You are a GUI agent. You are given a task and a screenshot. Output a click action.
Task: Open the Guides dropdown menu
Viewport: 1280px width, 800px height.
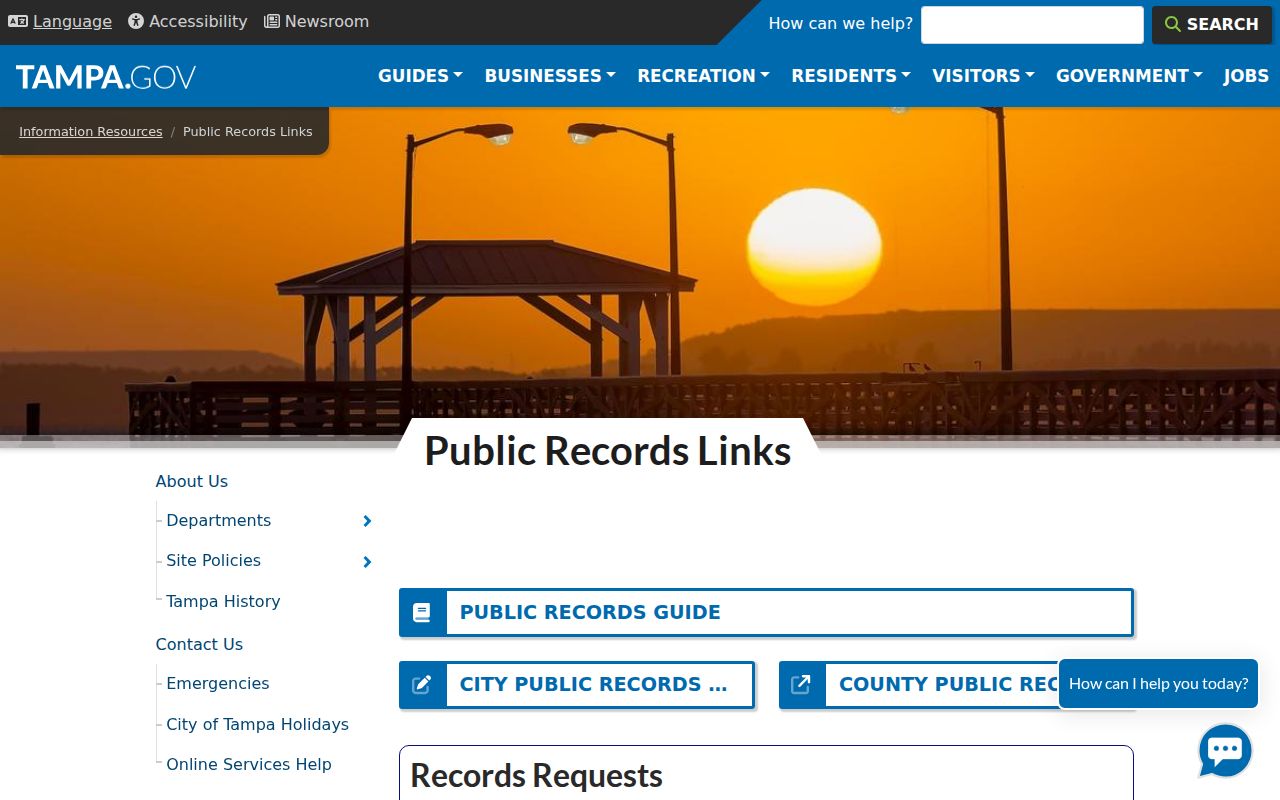420,75
